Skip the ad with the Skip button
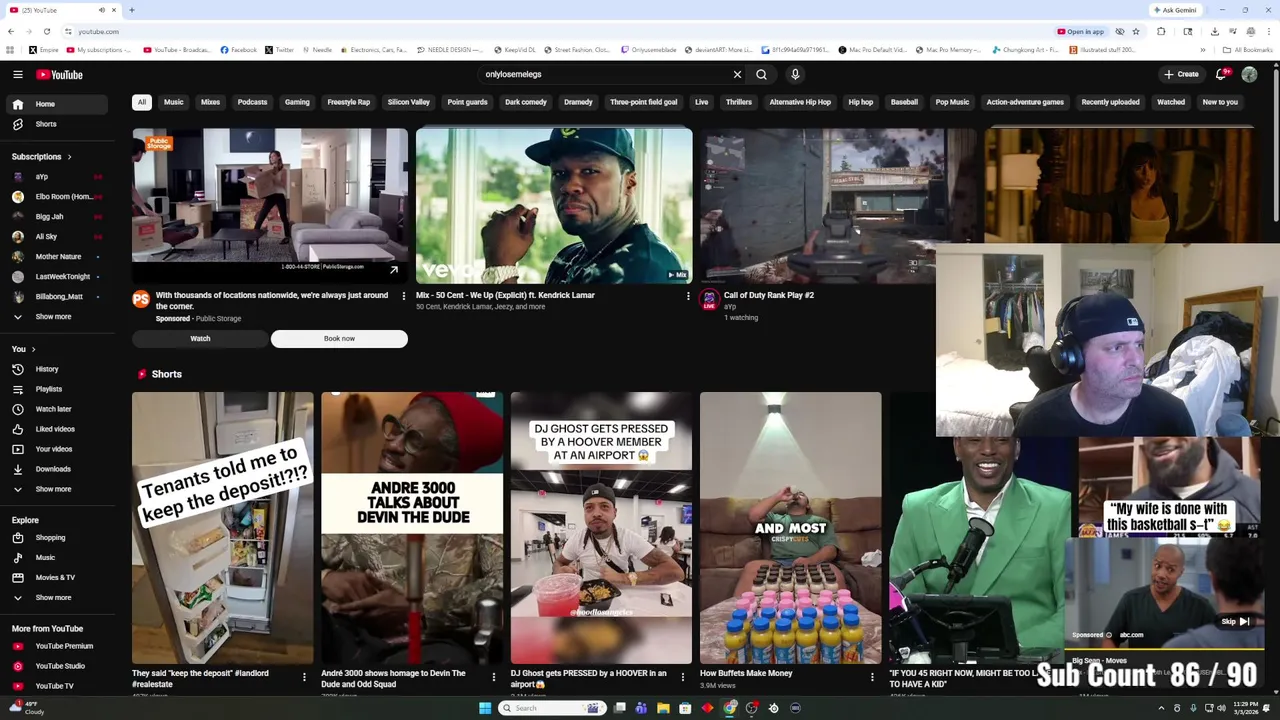The image size is (1280, 720). [1236, 621]
